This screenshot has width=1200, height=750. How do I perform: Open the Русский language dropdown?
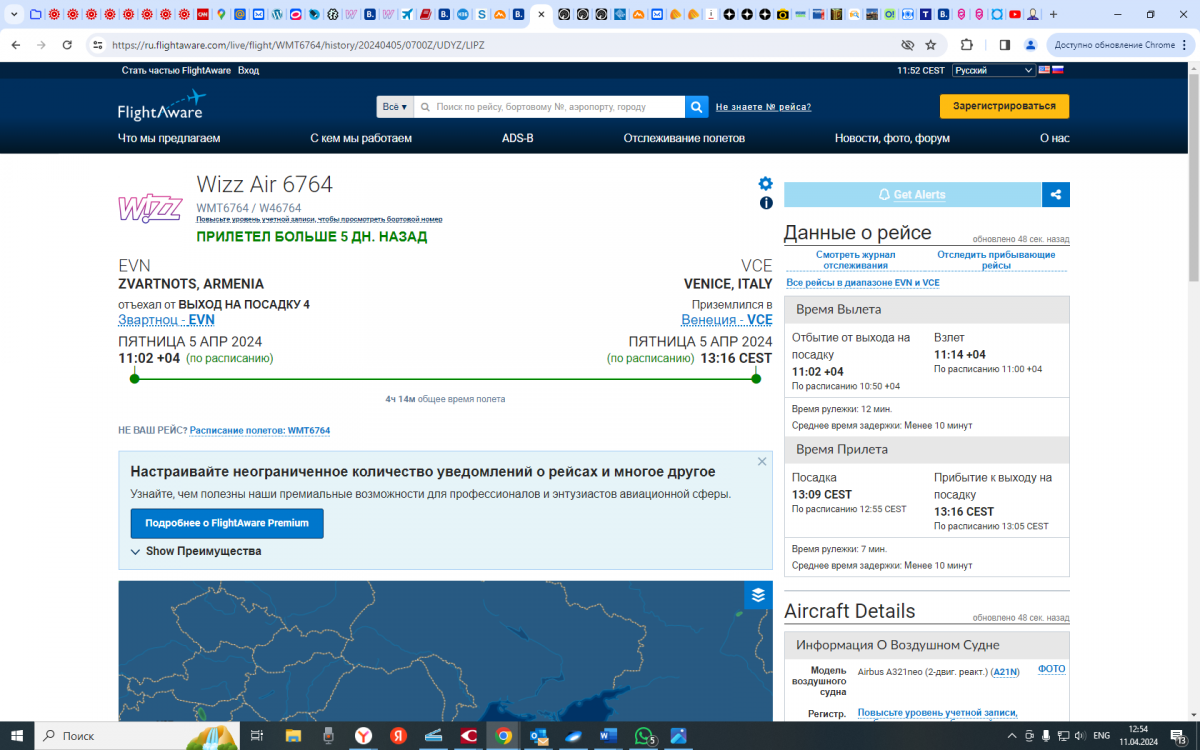(x=994, y=70)
